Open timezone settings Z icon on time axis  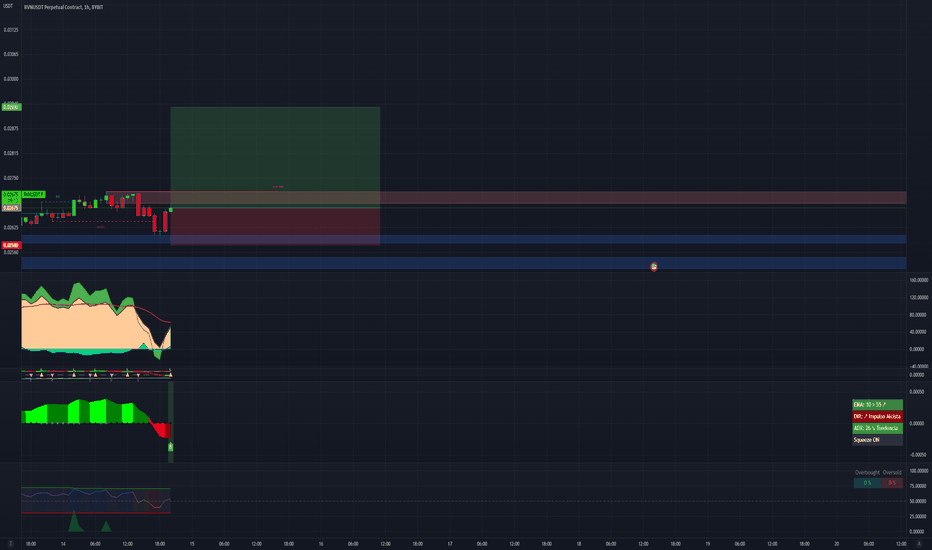tap(10, 543)
